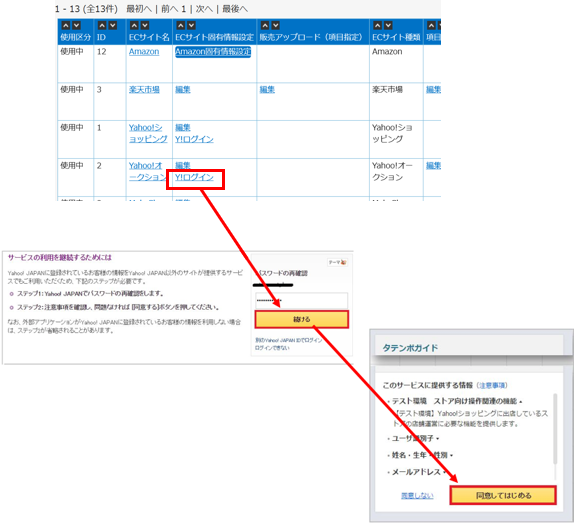Sort 使用区分 column ascending with up arrow
Viewport: 580px width, 530px height.
[x=65, y=25]
